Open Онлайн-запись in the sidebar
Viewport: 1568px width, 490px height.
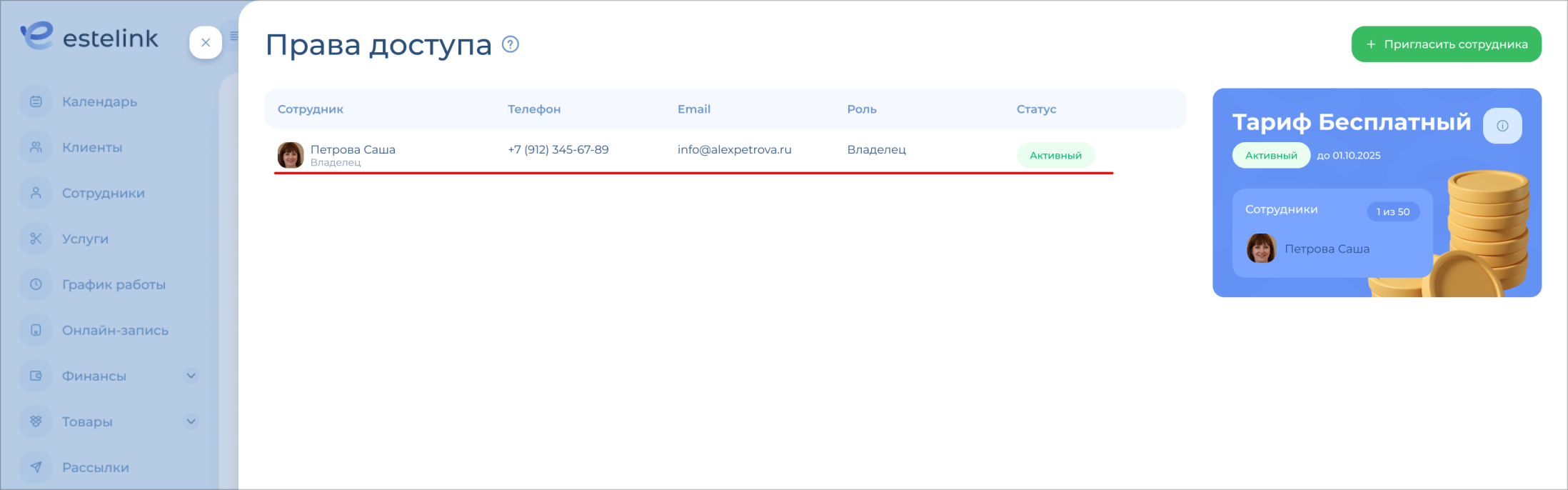(x=115, y=330)
